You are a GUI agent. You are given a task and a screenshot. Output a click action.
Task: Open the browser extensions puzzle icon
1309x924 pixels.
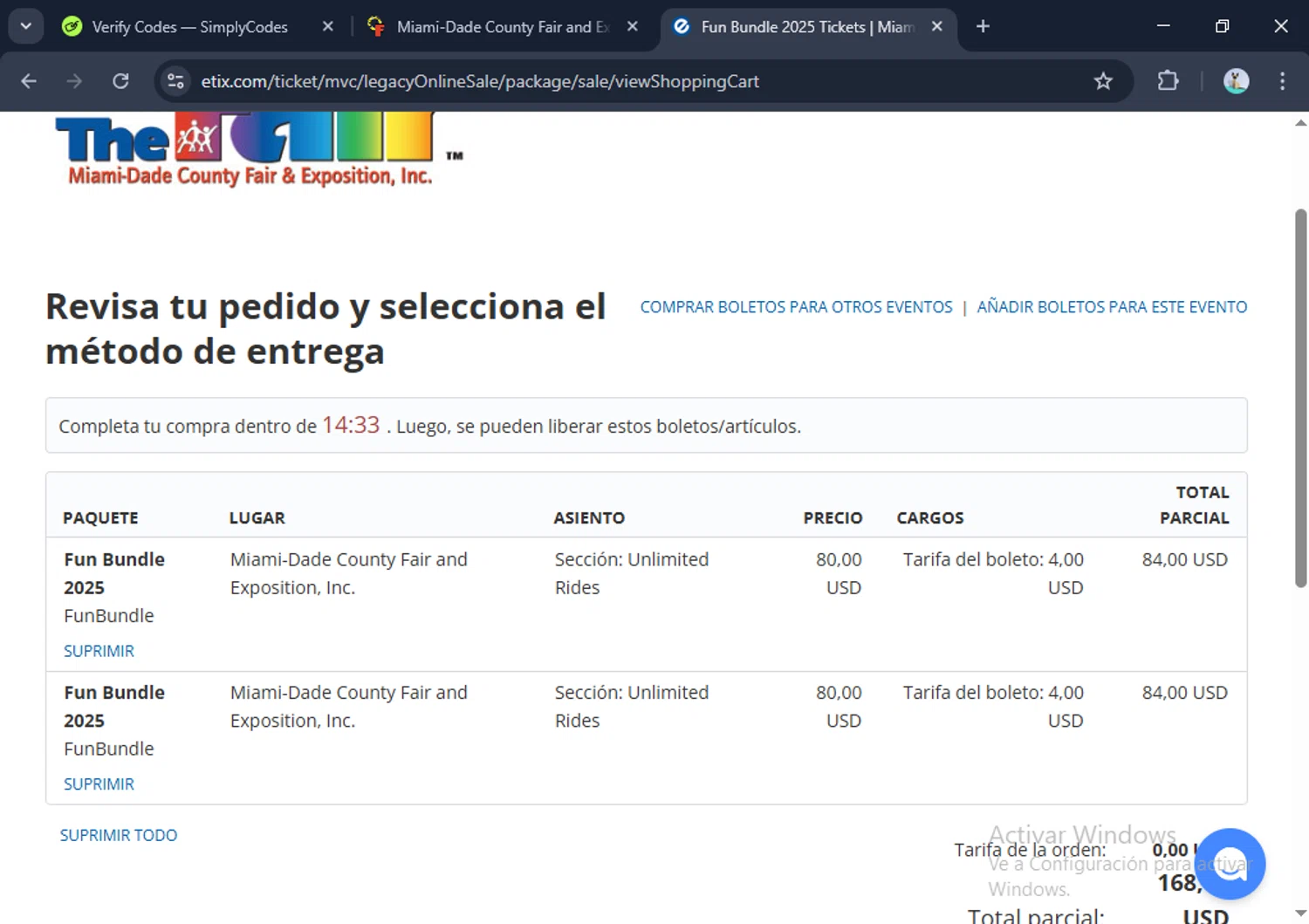pos(1168,81)
